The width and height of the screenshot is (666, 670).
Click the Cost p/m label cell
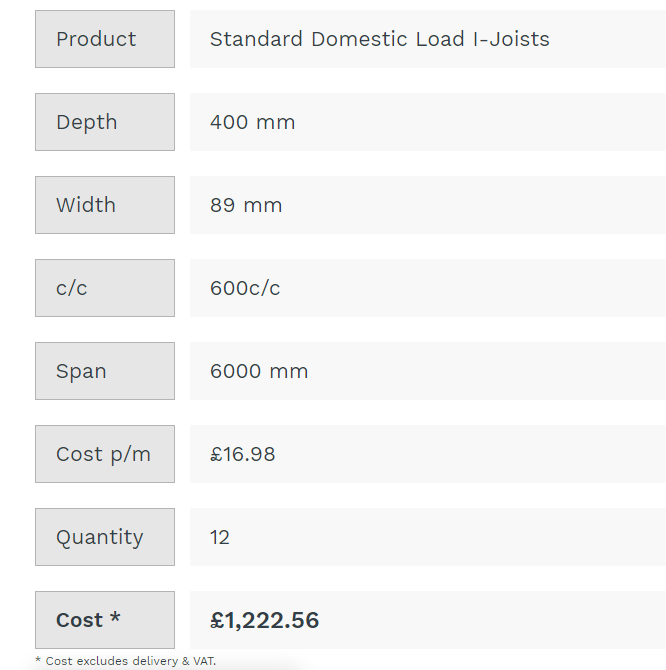[104, 454]
